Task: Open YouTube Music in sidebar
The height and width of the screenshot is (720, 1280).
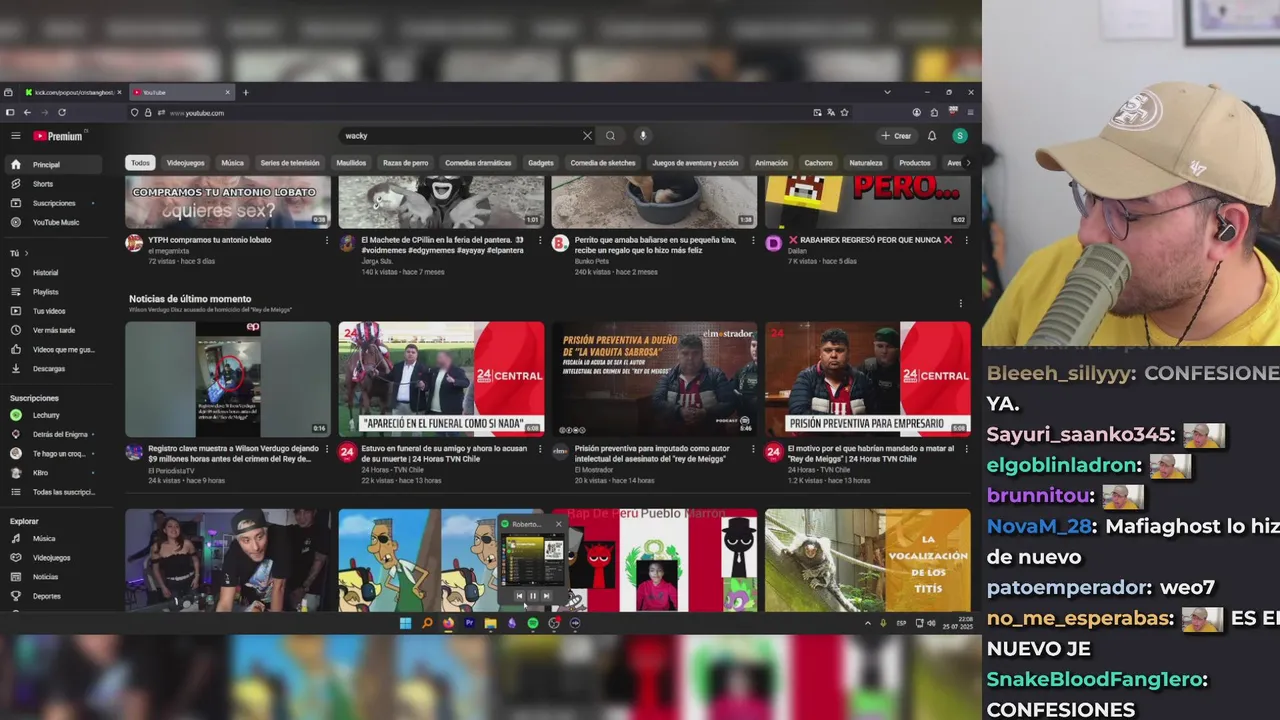Action: click(52, 223)
